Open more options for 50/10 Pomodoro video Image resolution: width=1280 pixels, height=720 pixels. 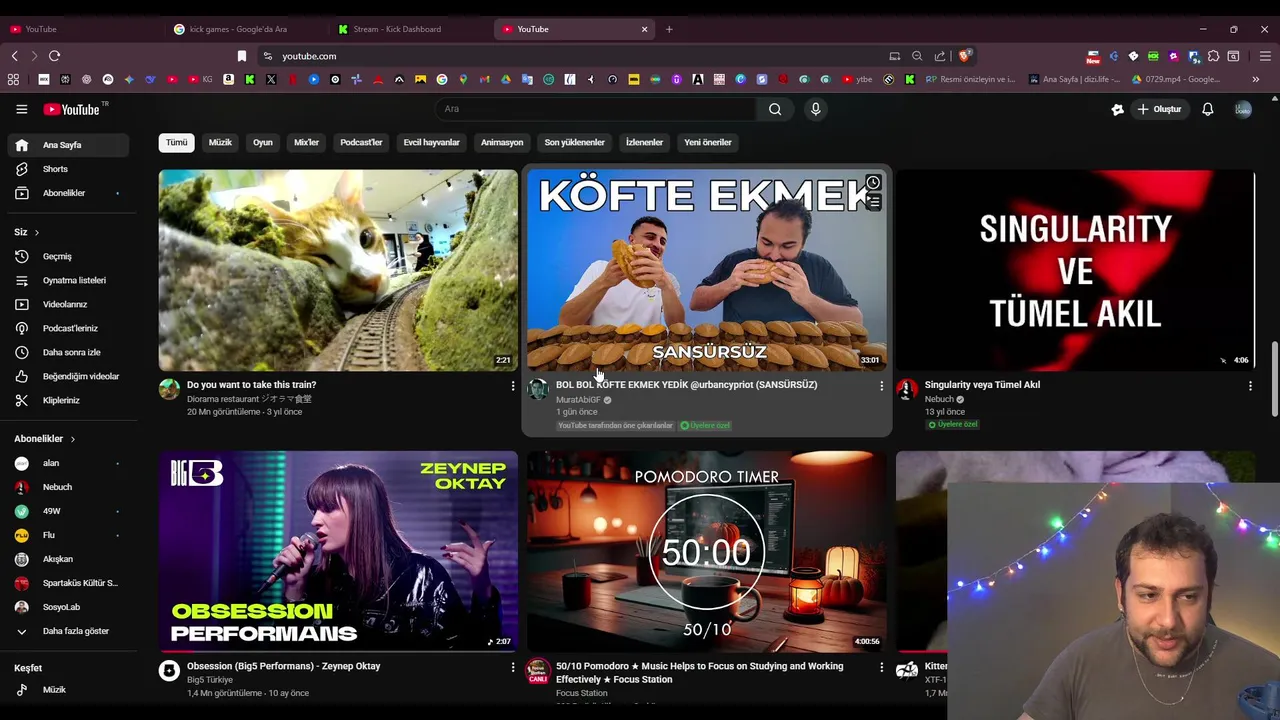coord(881,667)
